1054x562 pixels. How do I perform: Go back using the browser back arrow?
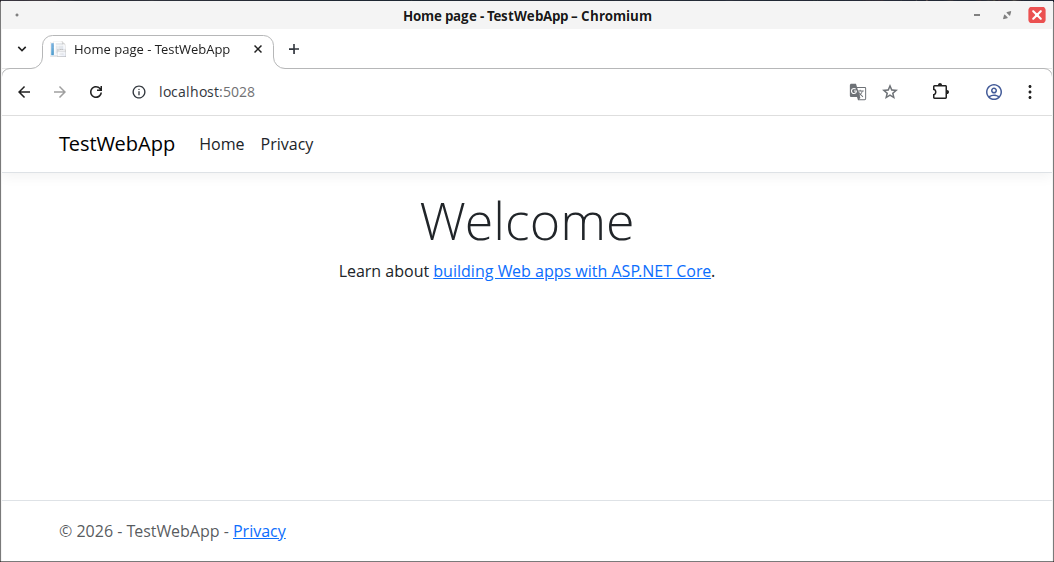click(24, 92)
